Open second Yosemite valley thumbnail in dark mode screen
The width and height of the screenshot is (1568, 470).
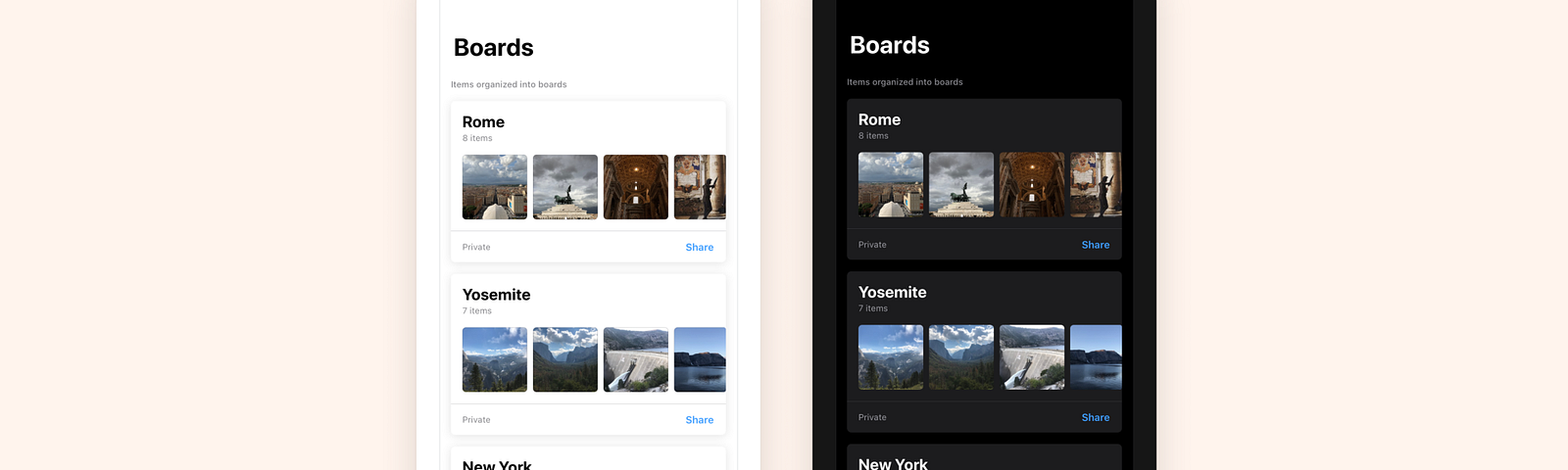(x=961, y=357)
